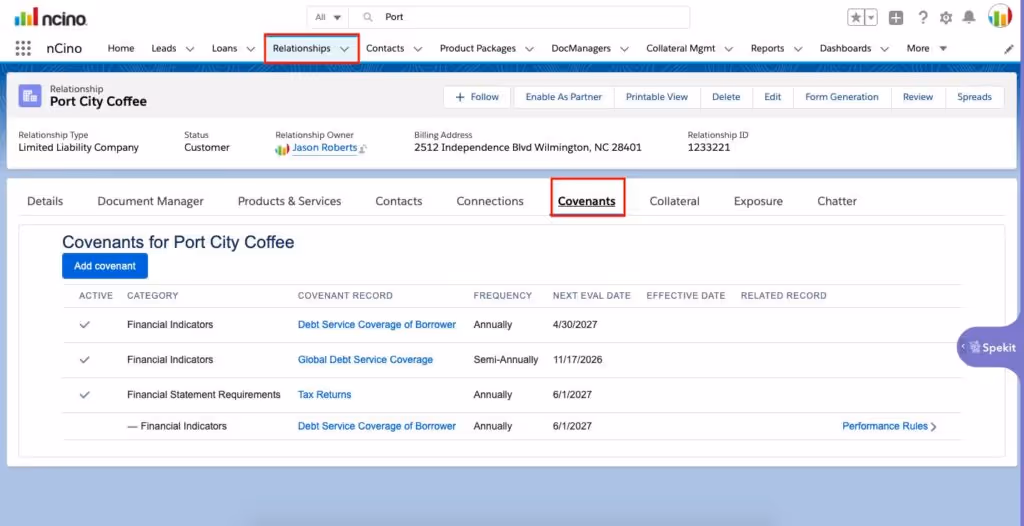This screenshot has width=1024, height=526.
Task: Click the Wilmington billing address text
Action: coord(528,148)
